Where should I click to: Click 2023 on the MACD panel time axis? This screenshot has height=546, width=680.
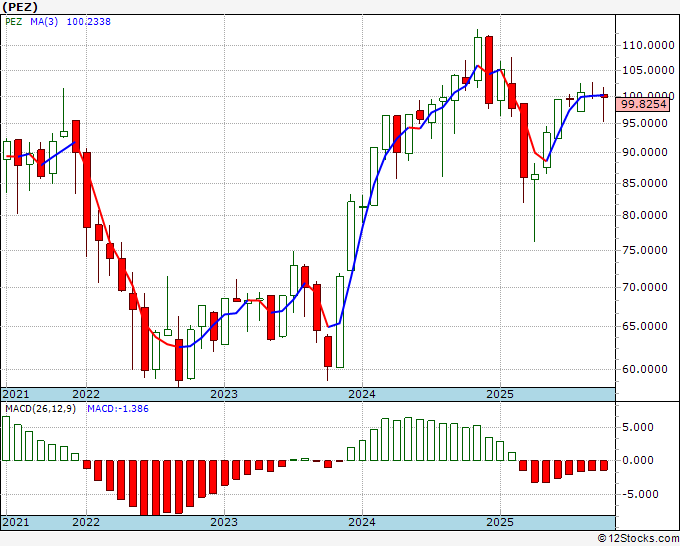224,522
